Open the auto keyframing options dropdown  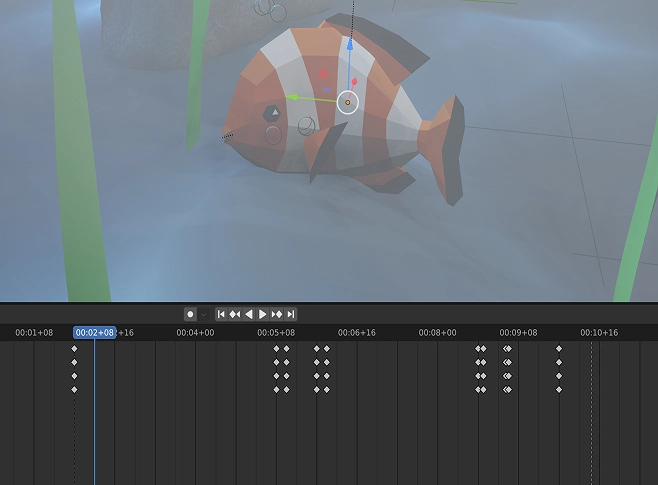(204, 314)
